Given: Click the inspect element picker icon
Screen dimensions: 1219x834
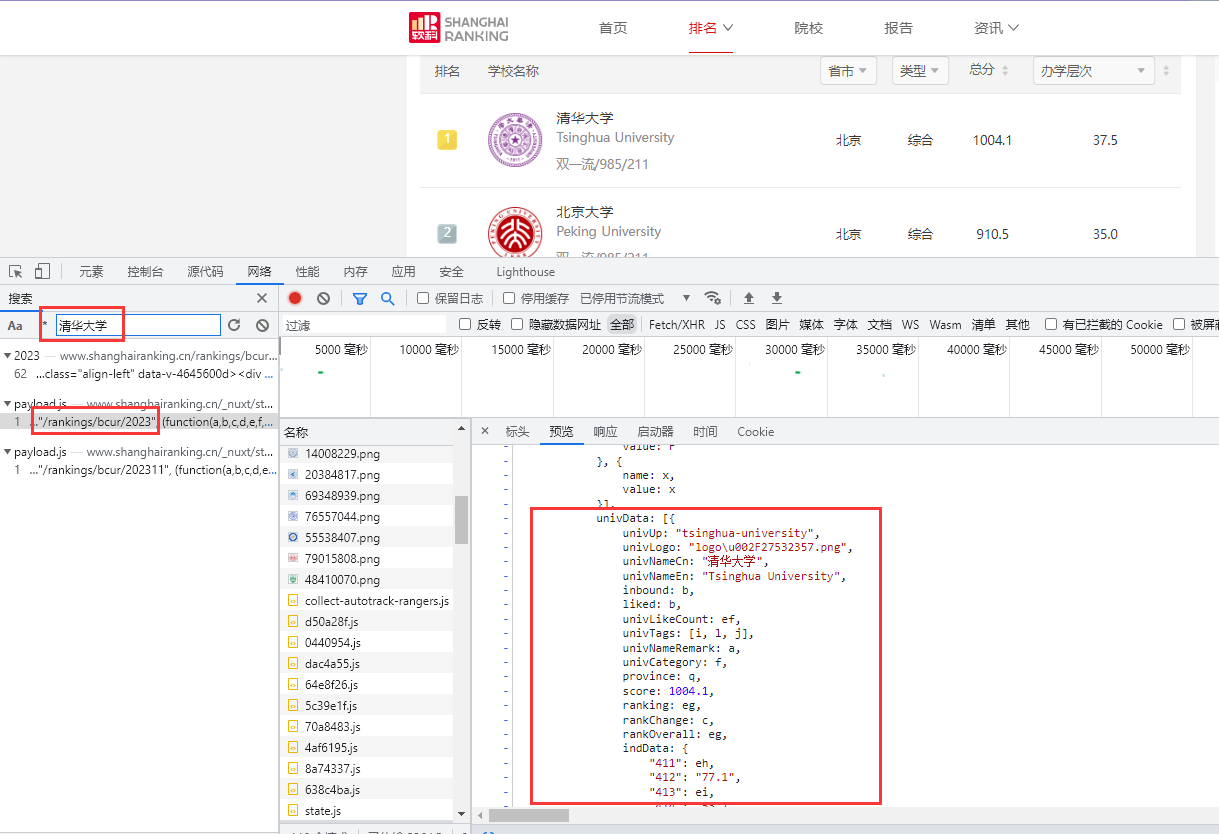Looking at the screenshot, I should tap(16, 271).
